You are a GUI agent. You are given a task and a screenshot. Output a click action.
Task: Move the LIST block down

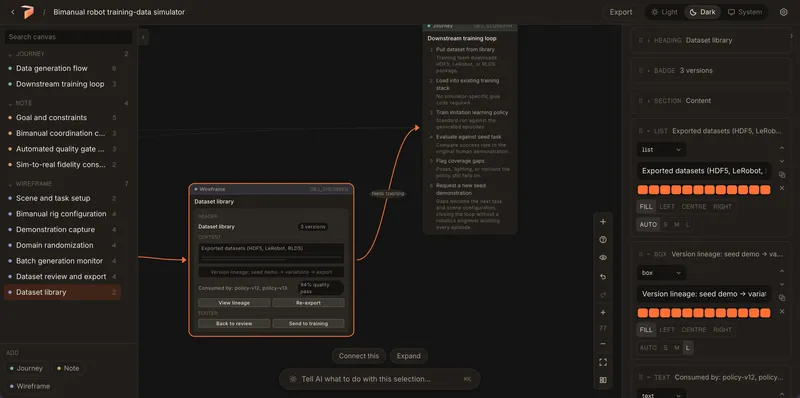782,161
